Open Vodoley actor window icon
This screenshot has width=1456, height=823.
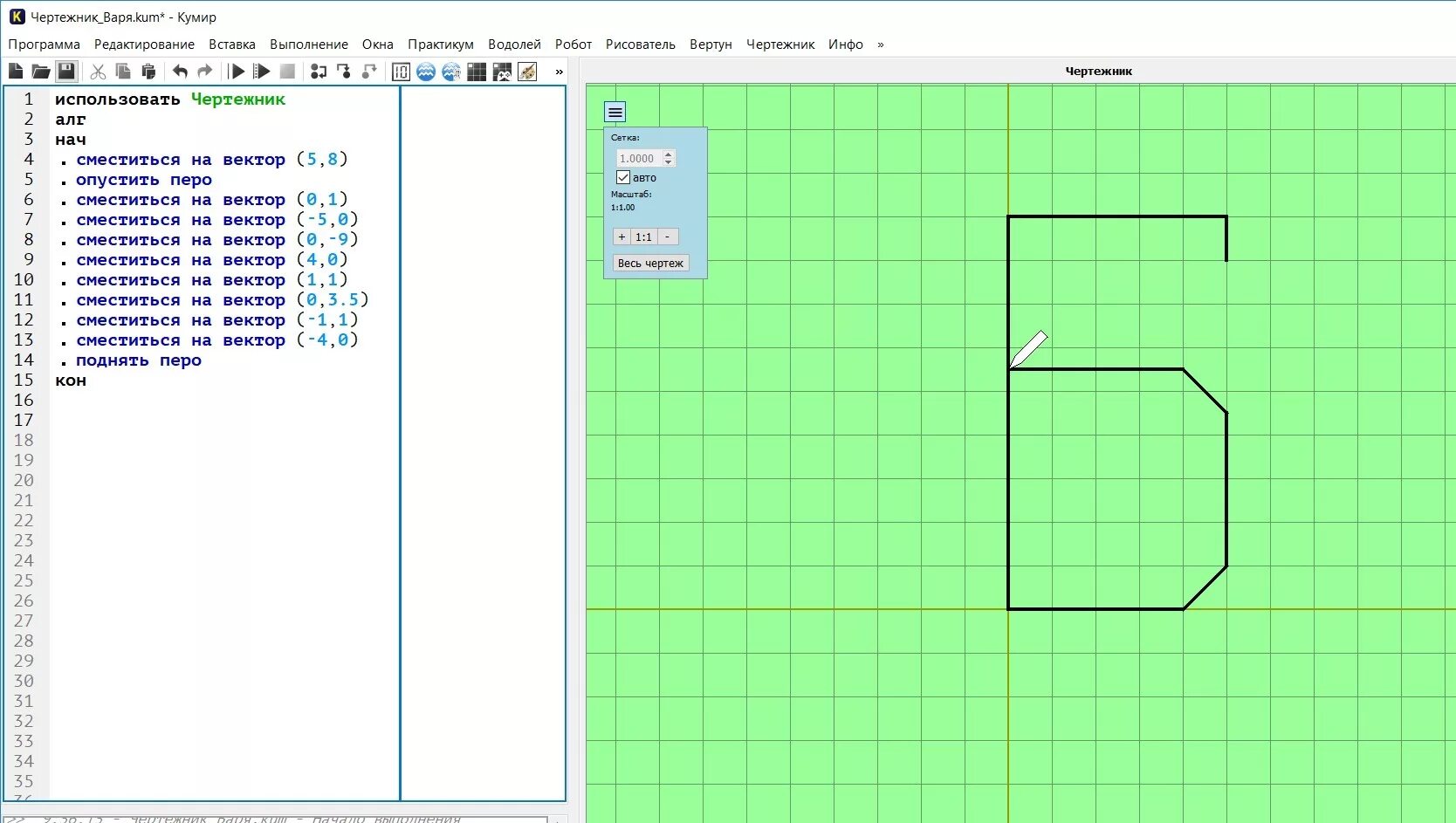[426, 72]
